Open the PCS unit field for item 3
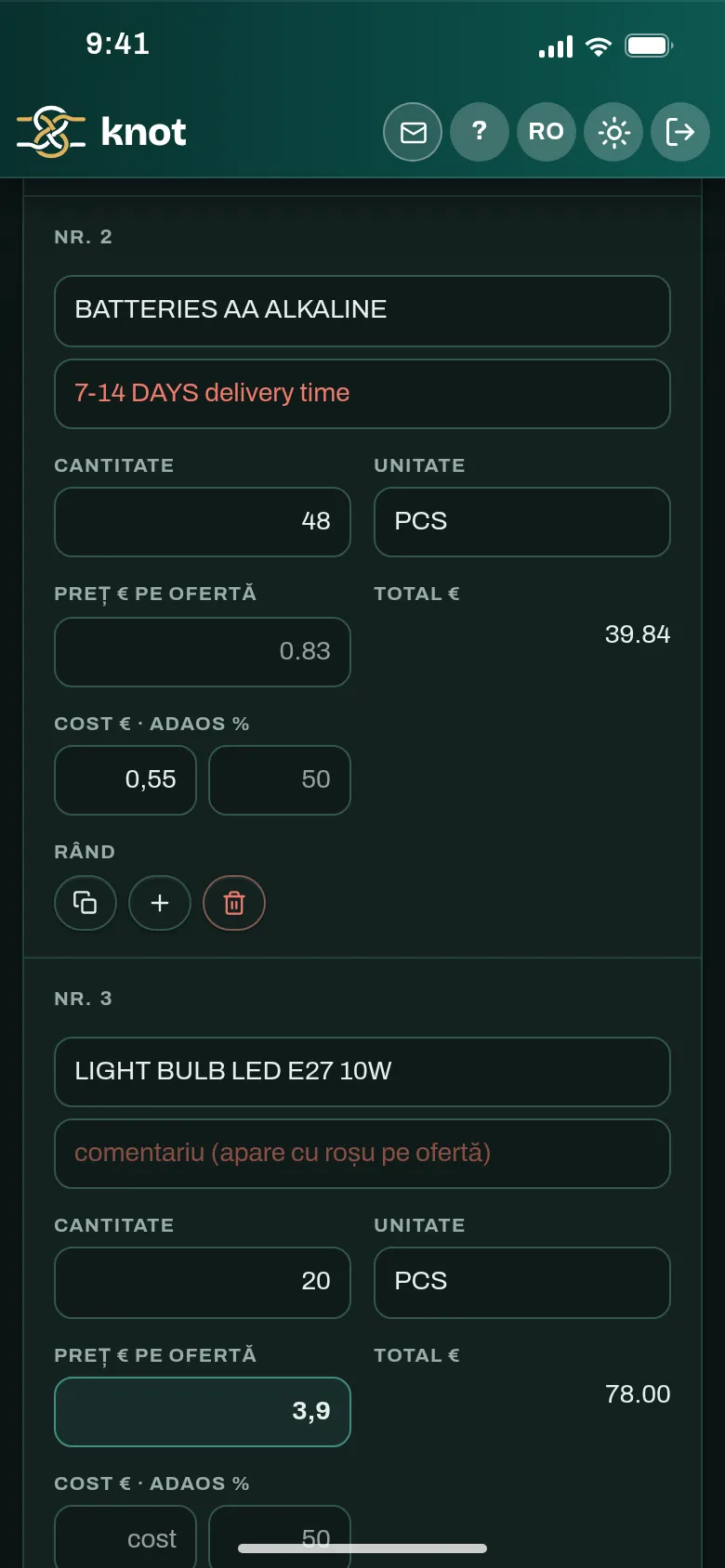 pos(522,1282)
